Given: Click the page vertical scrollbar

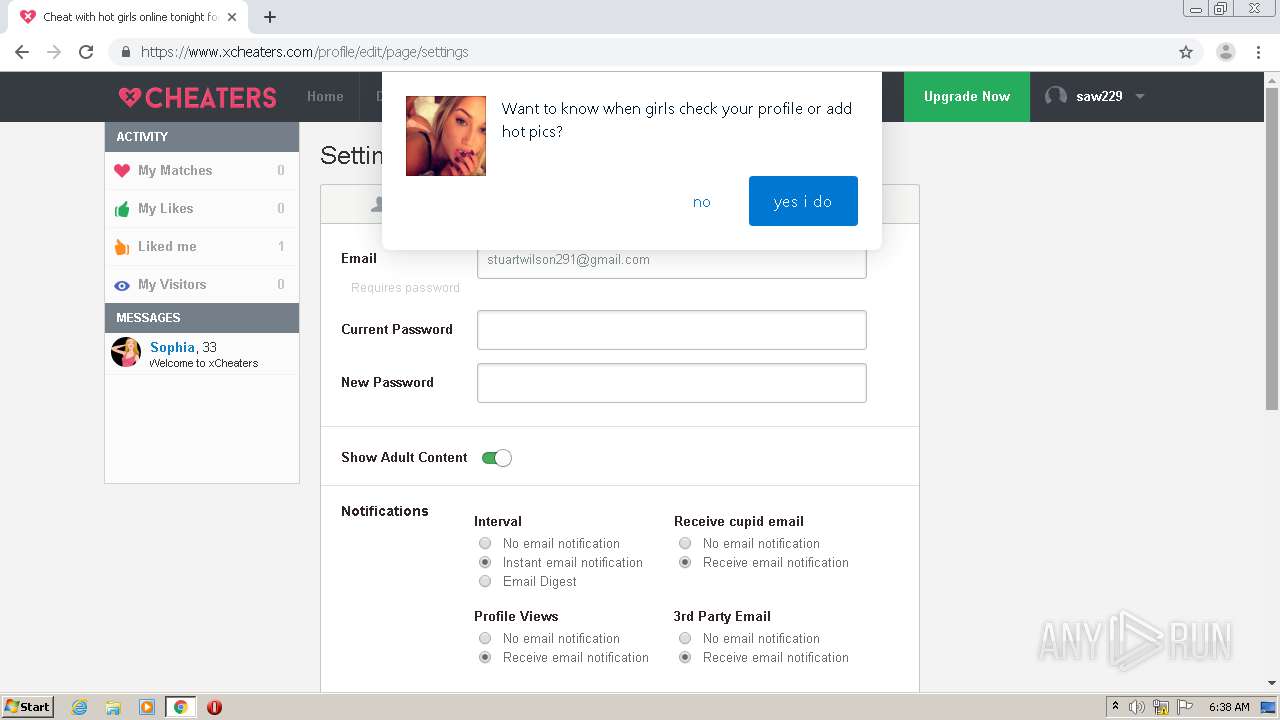Looking at the screenshot, I should (1272, 250).
